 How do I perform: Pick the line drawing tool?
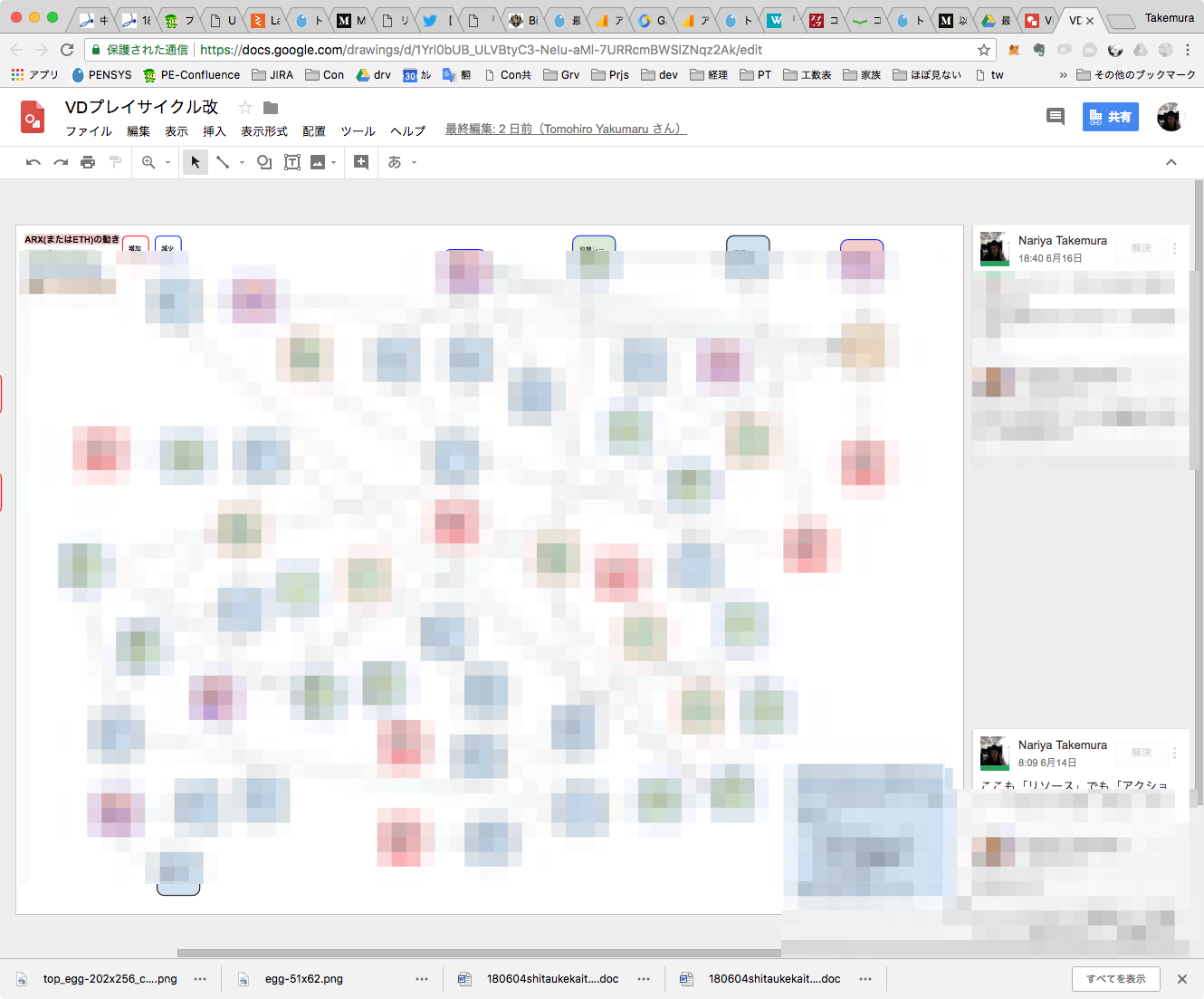[x=223, y=162]
